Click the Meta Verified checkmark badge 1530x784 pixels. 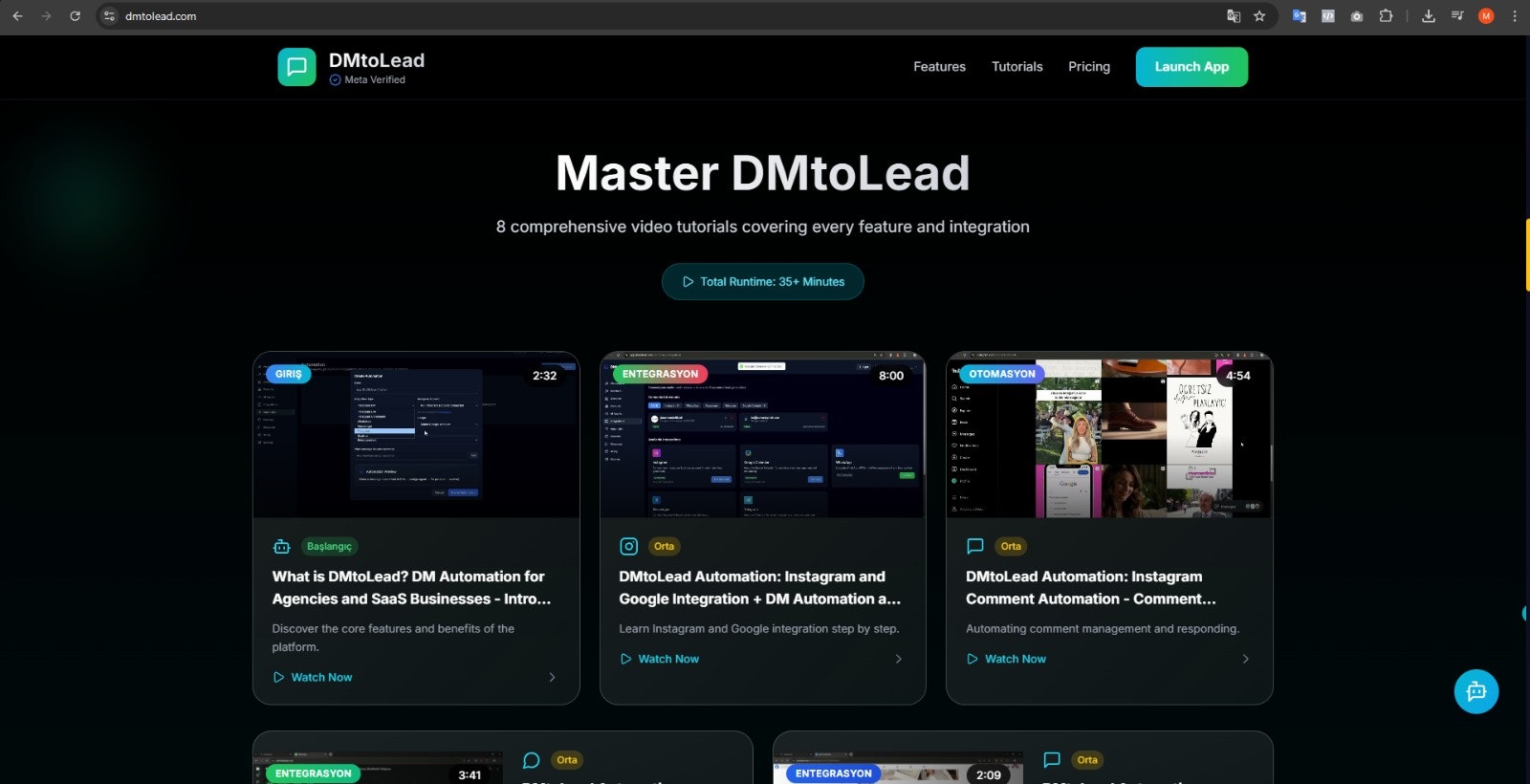click(x=335, y=80)
